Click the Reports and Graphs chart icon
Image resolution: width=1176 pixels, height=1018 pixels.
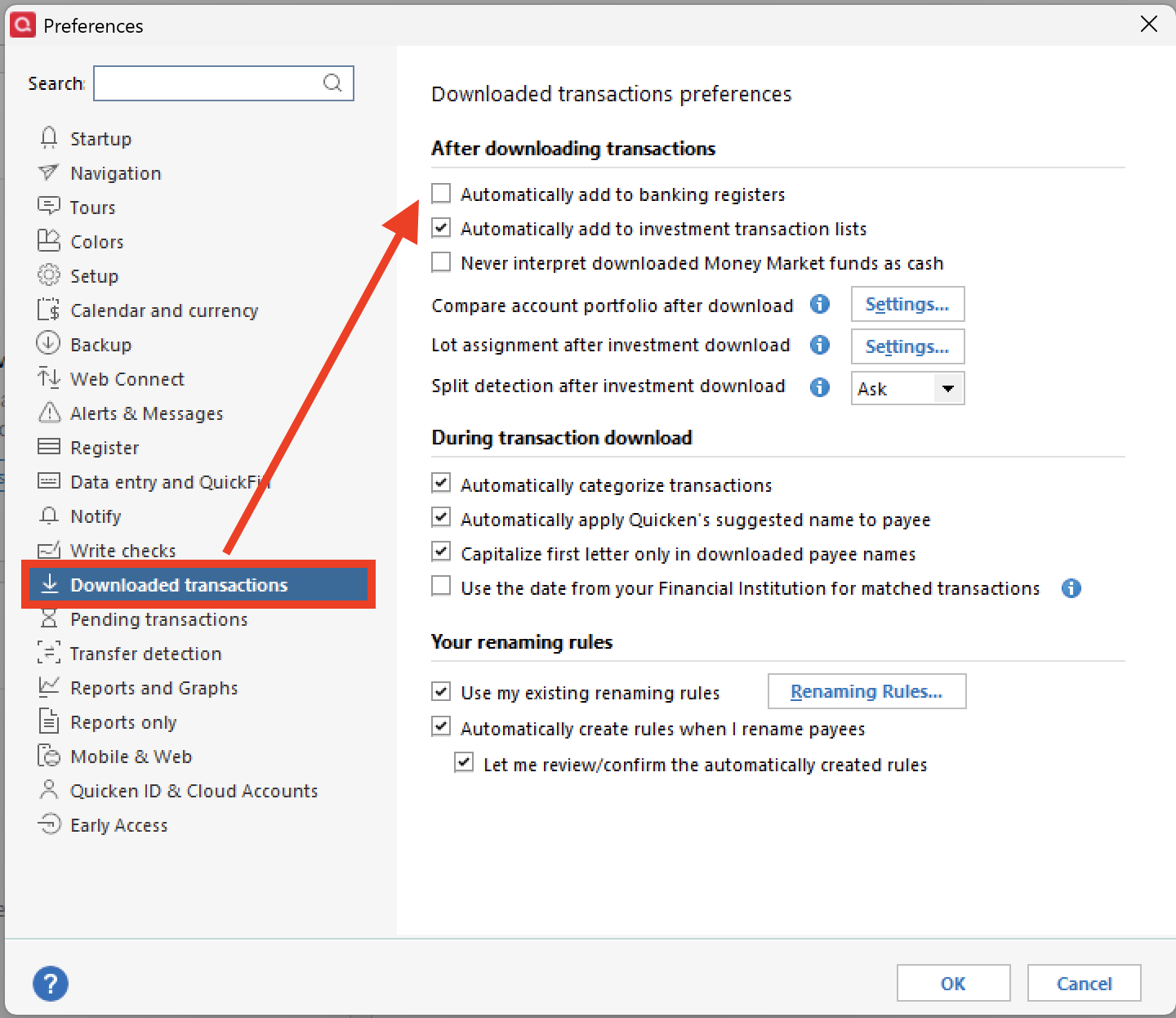(x=49, y=687)
